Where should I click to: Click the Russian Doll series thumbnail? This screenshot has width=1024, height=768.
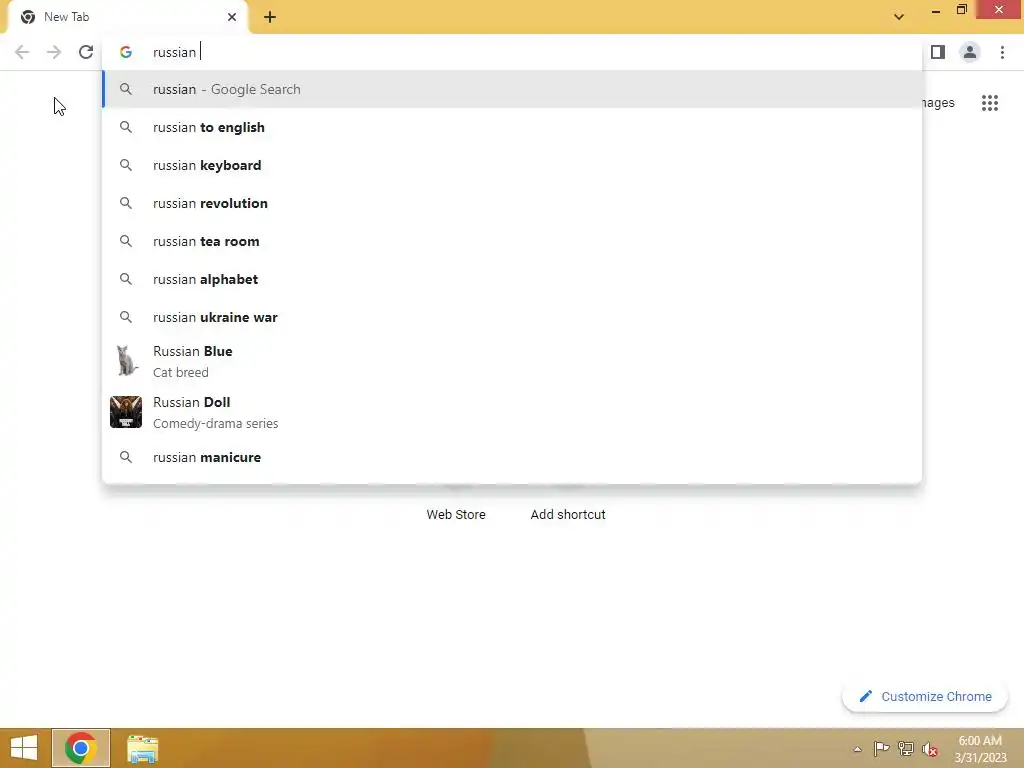tap(126, 412)
